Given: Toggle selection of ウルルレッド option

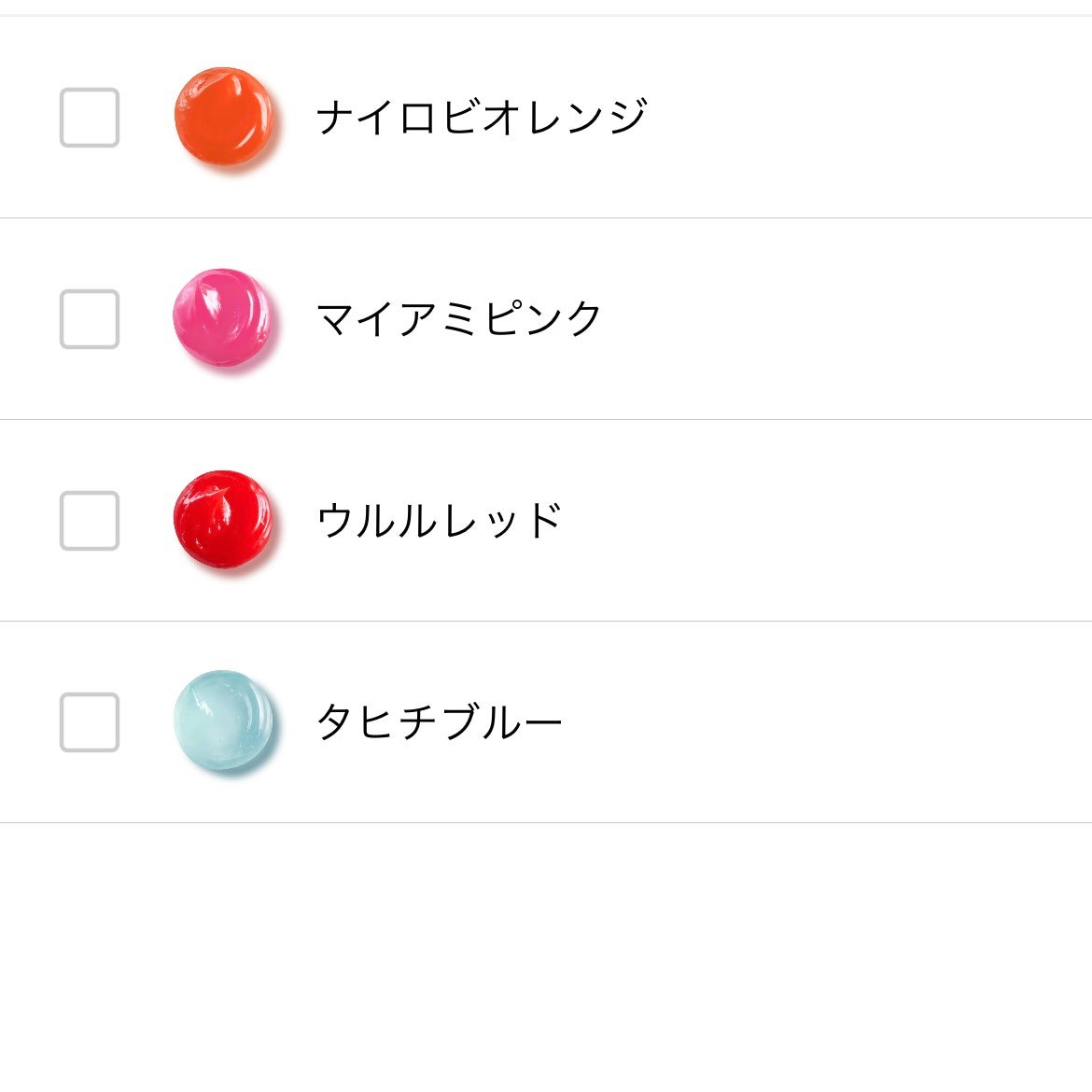Looking at the screenshot, I should (x=89, y=520).
